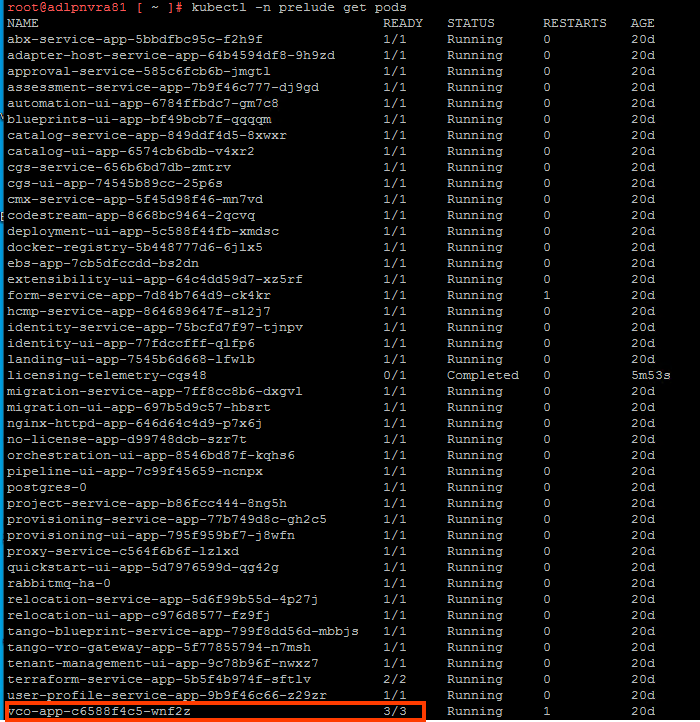Click pod name quickstart-ui-app-5d7976599d-qg42g
This screenshot has height=722, width=700.
pos(143,567)
